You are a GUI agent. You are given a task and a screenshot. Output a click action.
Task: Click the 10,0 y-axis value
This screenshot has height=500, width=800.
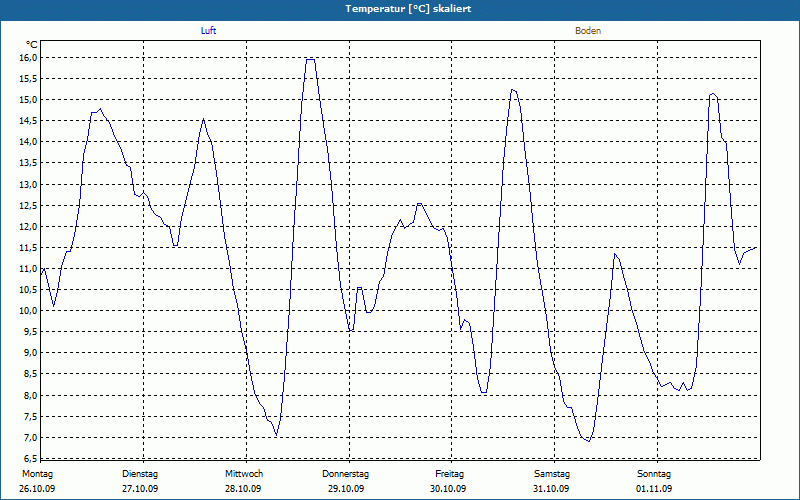[x=29, y=311]
